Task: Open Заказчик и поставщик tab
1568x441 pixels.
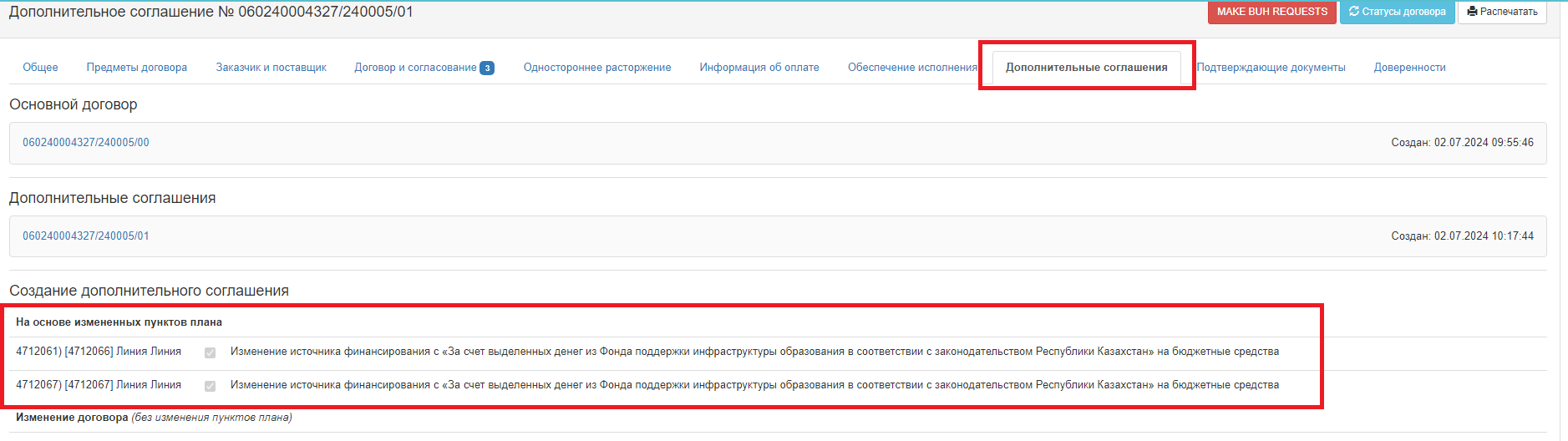Action: pos(271,68)
